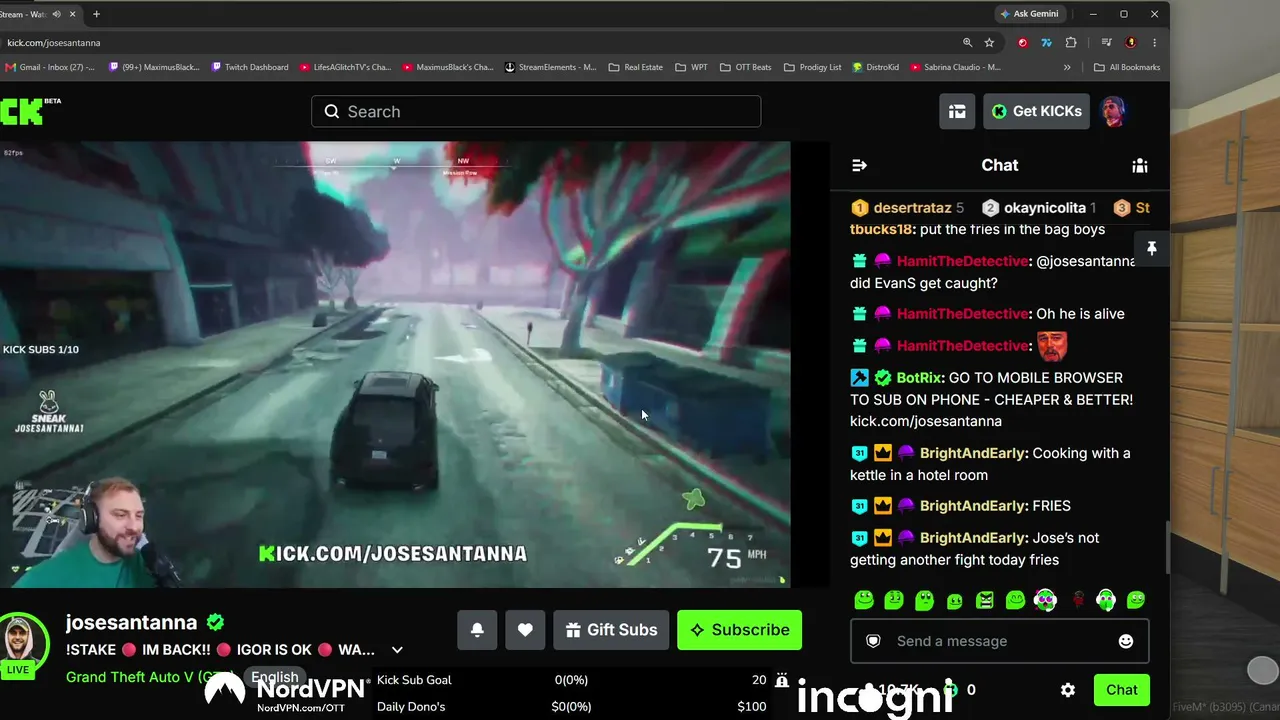
Task: Click the Ask Gemini button
Action: coord(1029,14)
